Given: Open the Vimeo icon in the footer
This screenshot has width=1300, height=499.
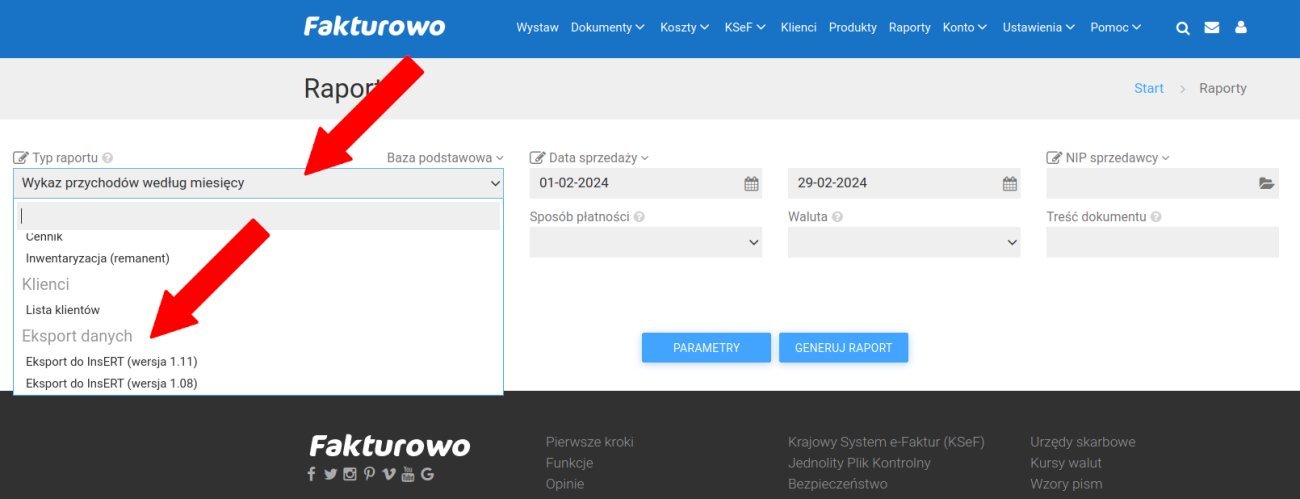Looking at the screenshot, I should (389, 474).
